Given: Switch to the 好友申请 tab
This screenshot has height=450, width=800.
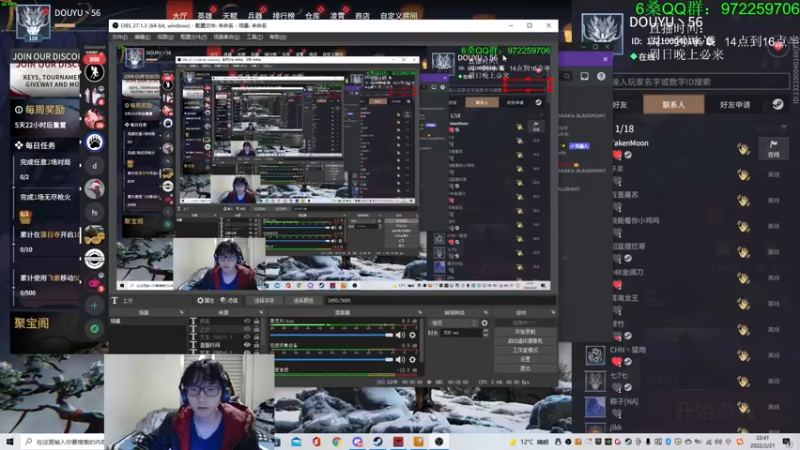Looking at the screenshot, I should [x=735, y=105].
